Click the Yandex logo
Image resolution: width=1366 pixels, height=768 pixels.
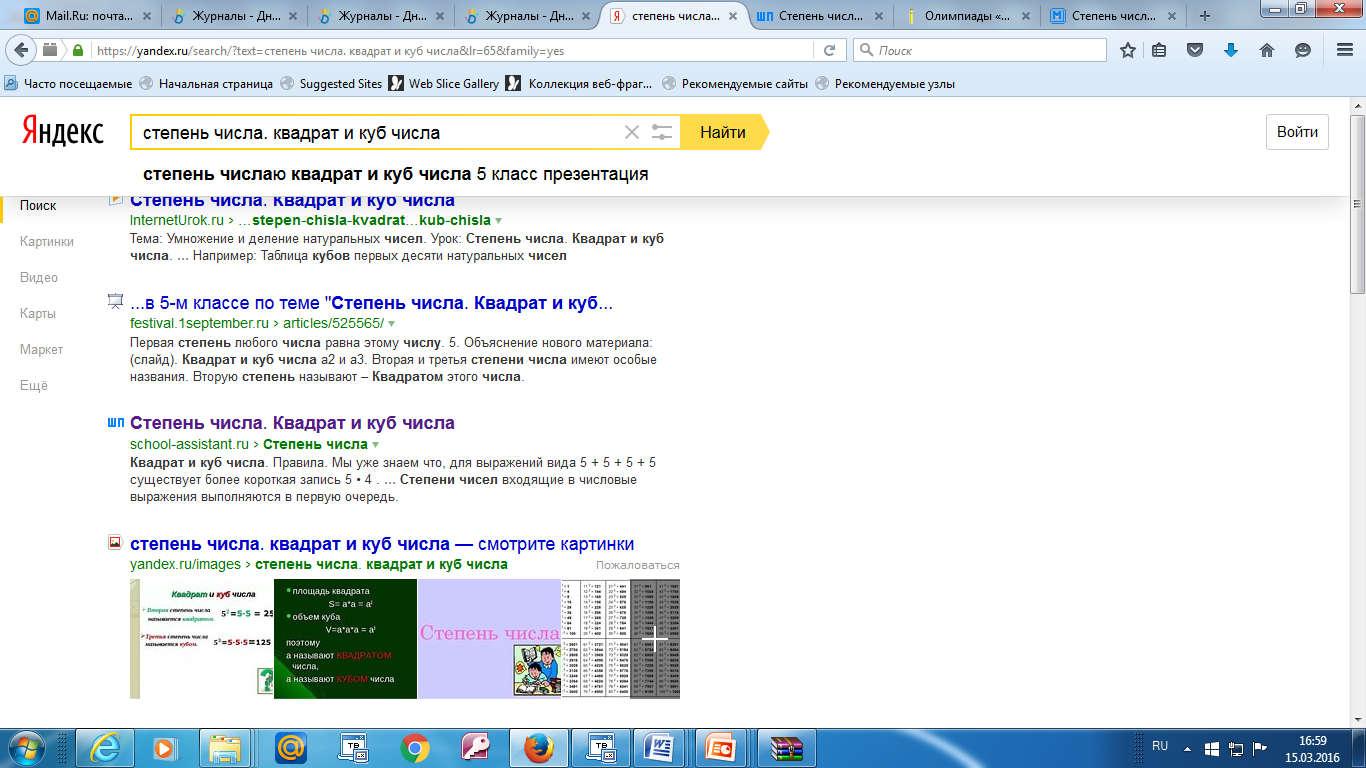point(63,131)
